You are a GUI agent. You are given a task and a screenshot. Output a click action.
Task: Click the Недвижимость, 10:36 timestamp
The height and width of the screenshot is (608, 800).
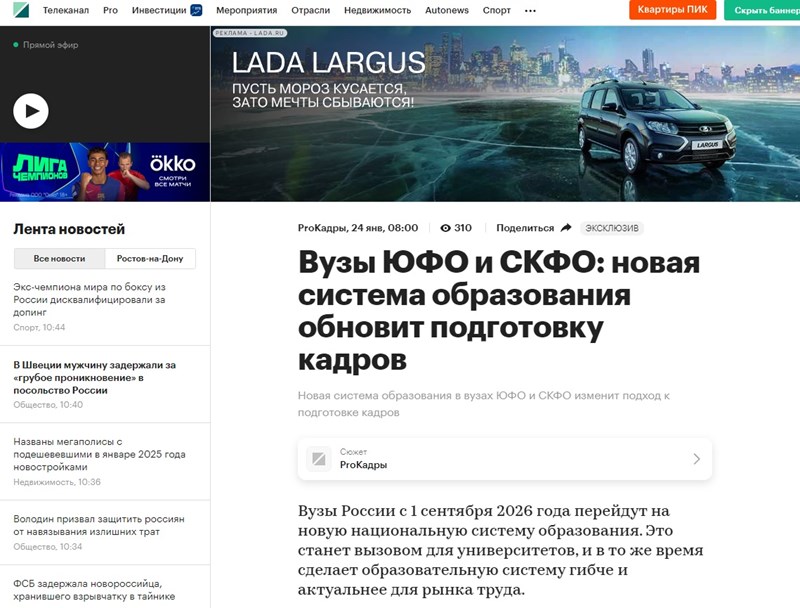pos(57,482)
